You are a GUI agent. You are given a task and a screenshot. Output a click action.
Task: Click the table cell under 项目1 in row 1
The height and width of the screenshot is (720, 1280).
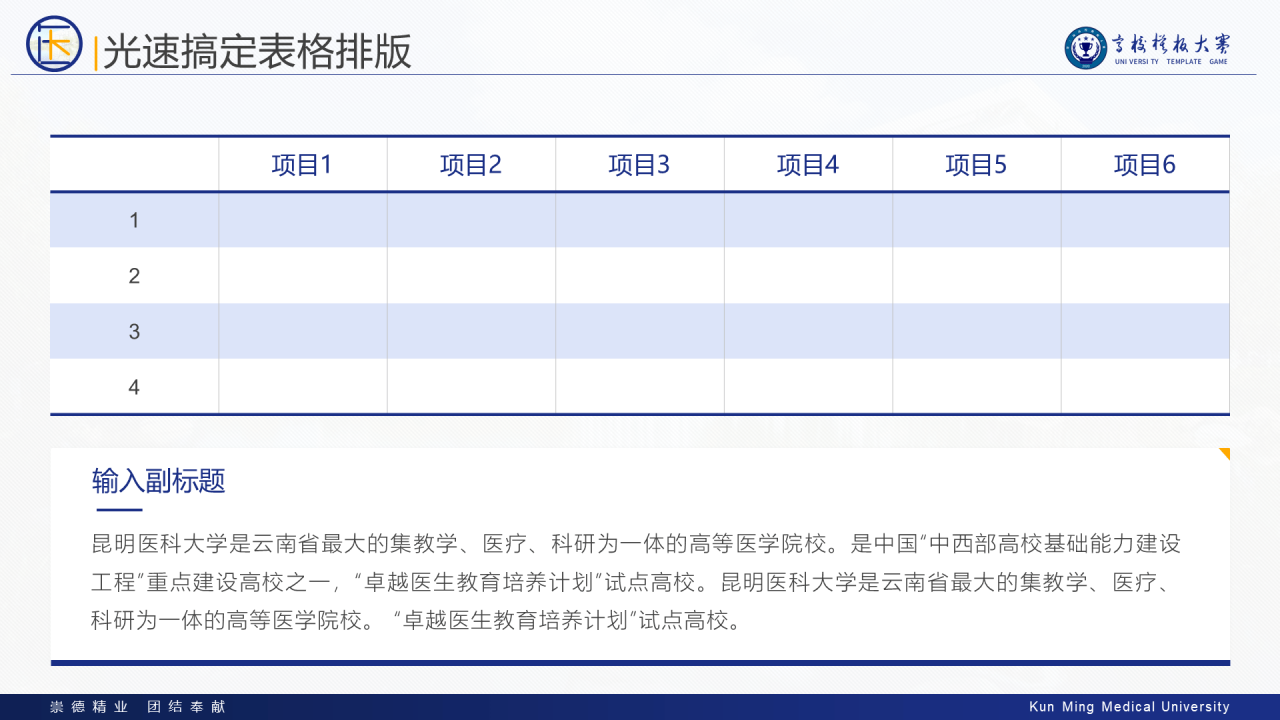(303, 220)
